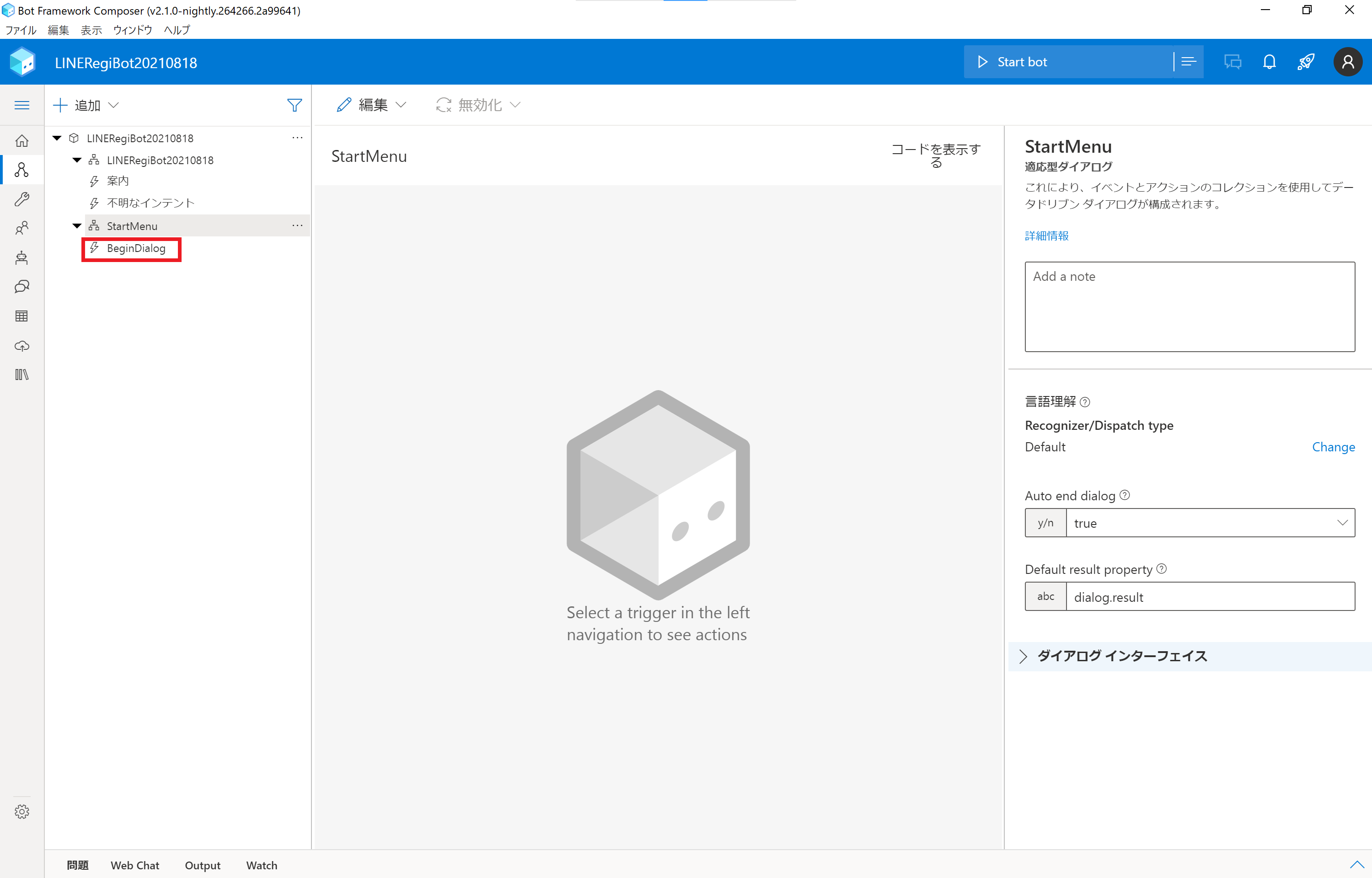Select the user input sidebar icon
Screen dimensions: 1372x878
pos(21,228)
